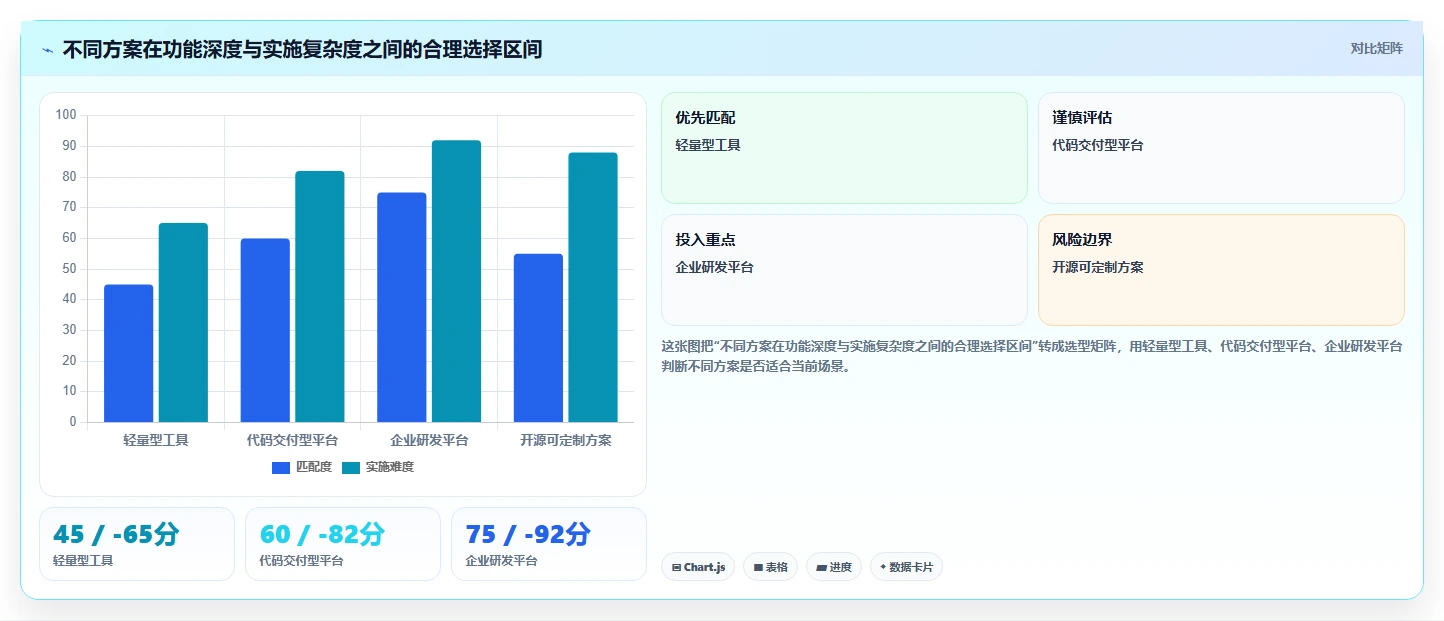Select the 实施难度 bar for 开源可定制方案

coord(593,287)
